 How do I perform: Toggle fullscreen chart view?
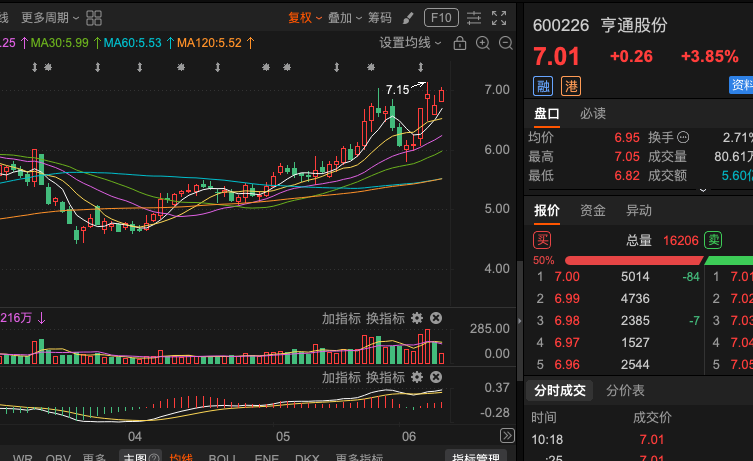pos(499,18)
